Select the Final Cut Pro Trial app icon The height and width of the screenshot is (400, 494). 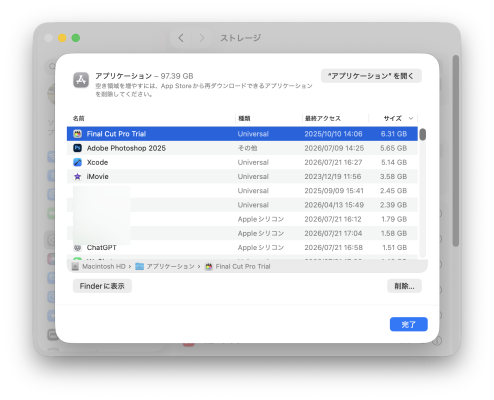point(77,134)
